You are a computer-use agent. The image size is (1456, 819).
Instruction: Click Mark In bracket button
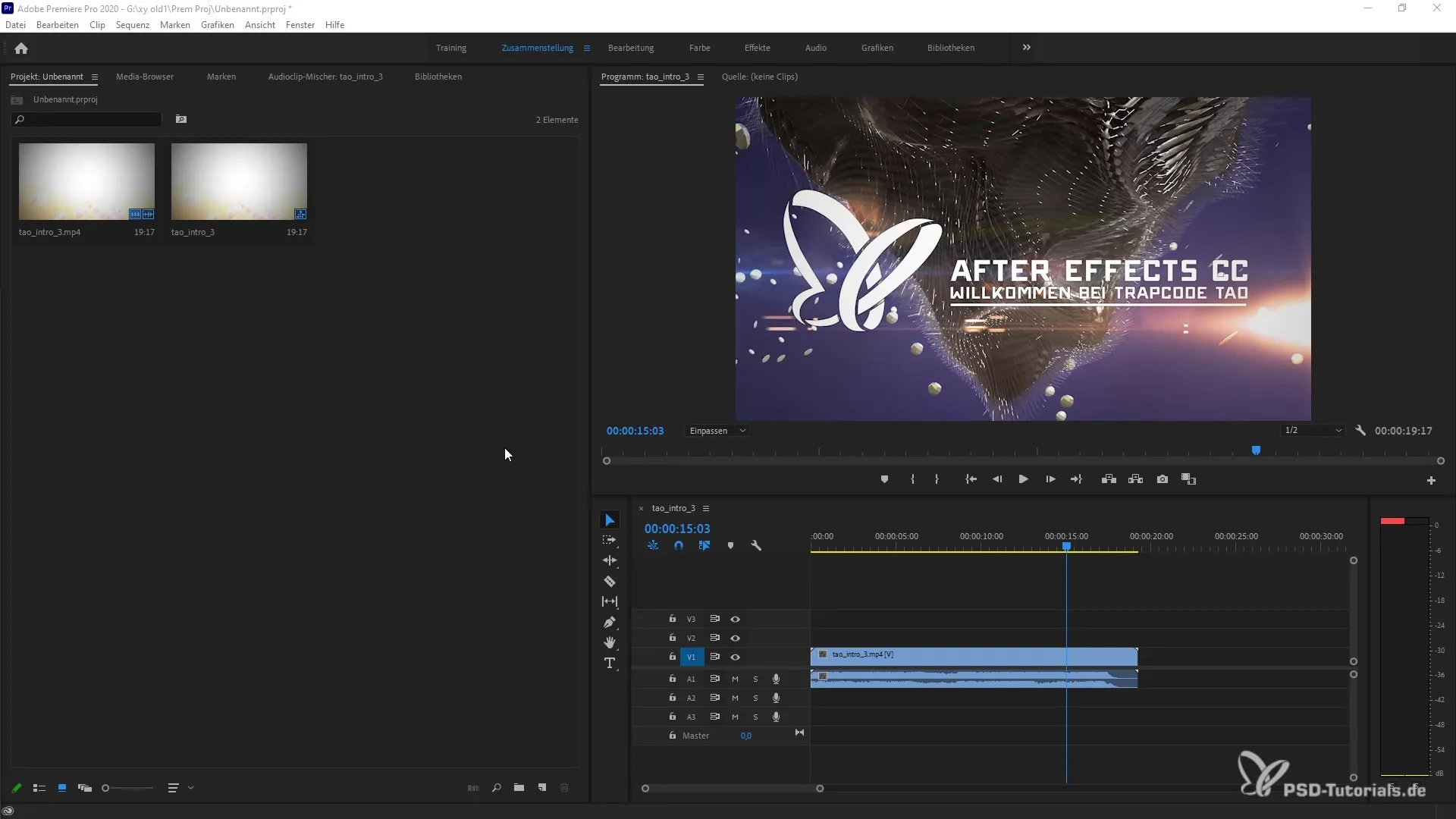(x=912, y=479)
